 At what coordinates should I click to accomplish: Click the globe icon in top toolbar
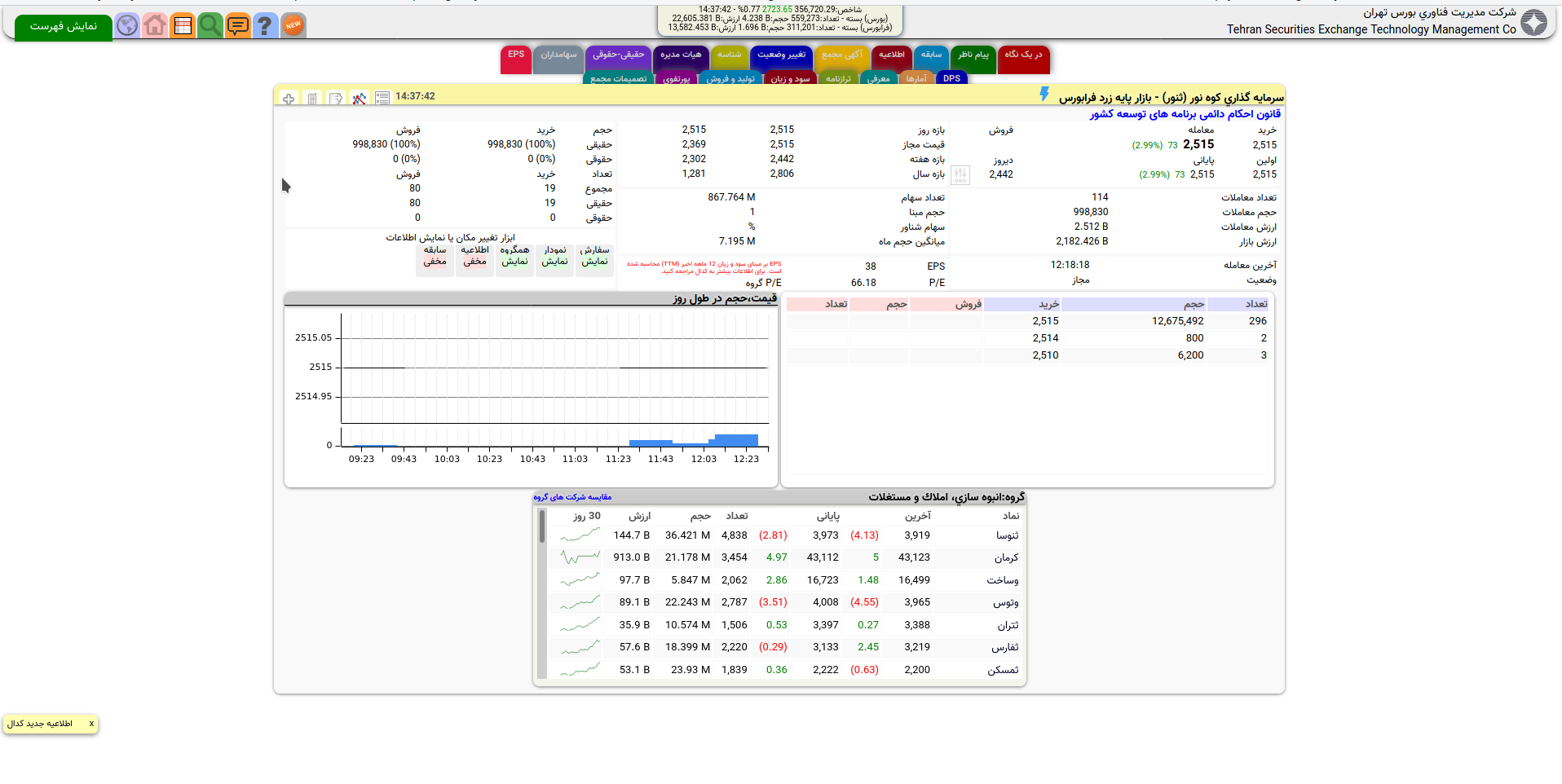click(x=127, y=25)
